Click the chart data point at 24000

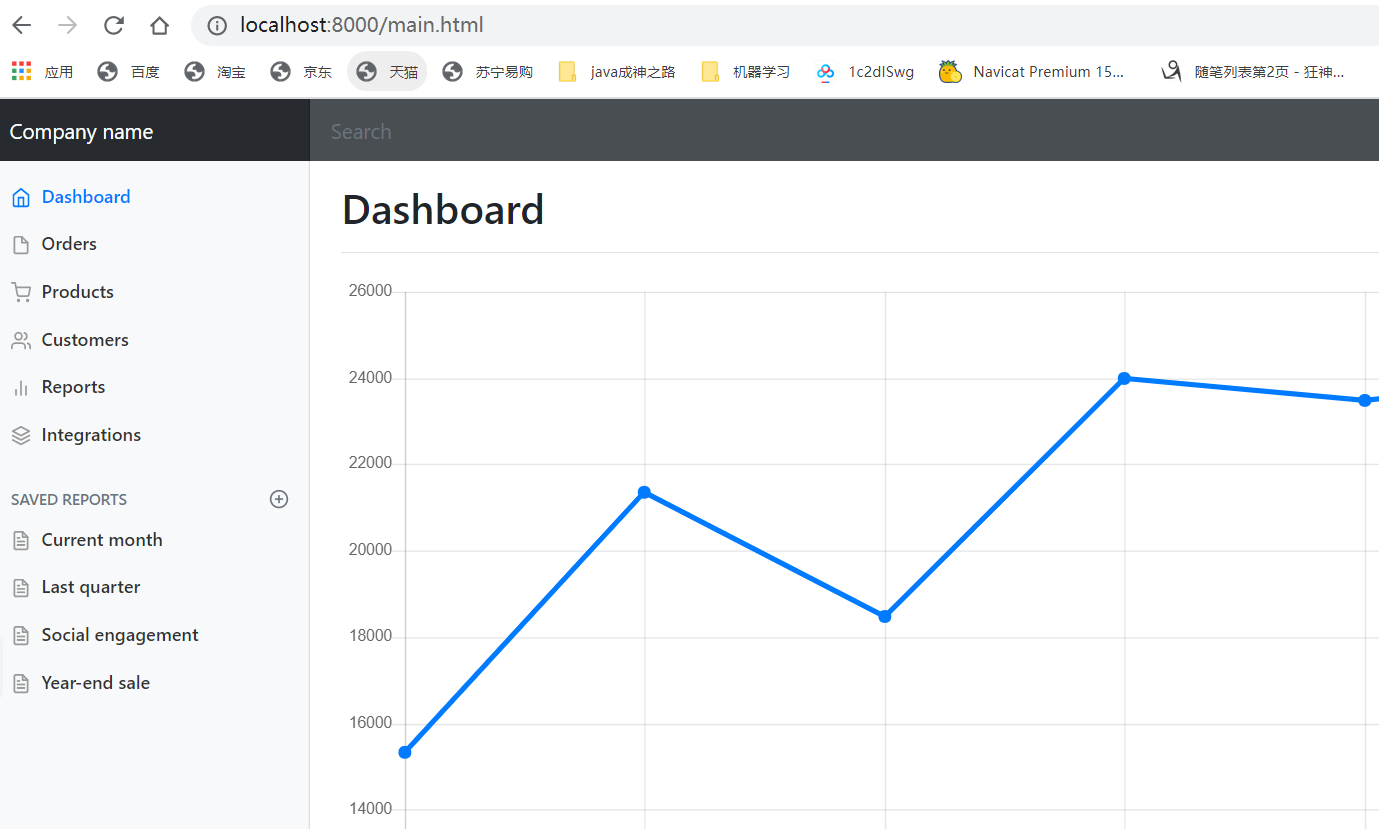(x=1124, y=378)
